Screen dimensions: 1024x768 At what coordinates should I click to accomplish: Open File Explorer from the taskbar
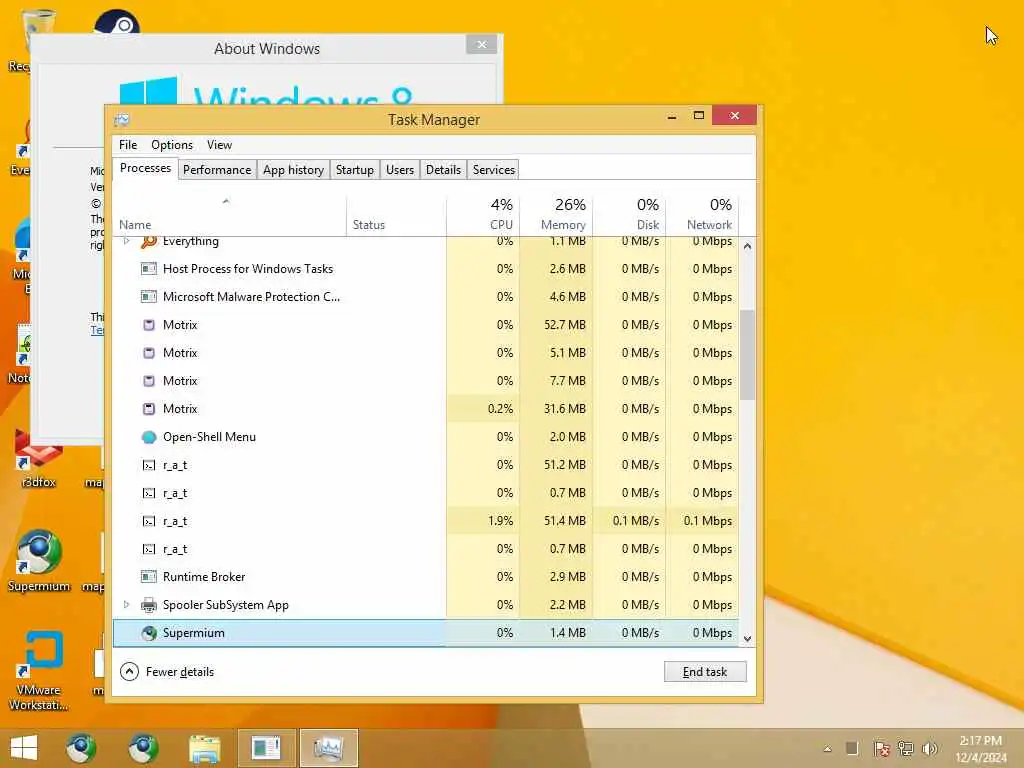204,748
